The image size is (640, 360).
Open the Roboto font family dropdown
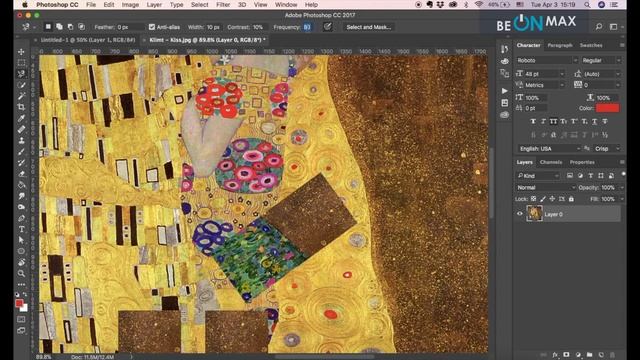[x=547, y=60]
